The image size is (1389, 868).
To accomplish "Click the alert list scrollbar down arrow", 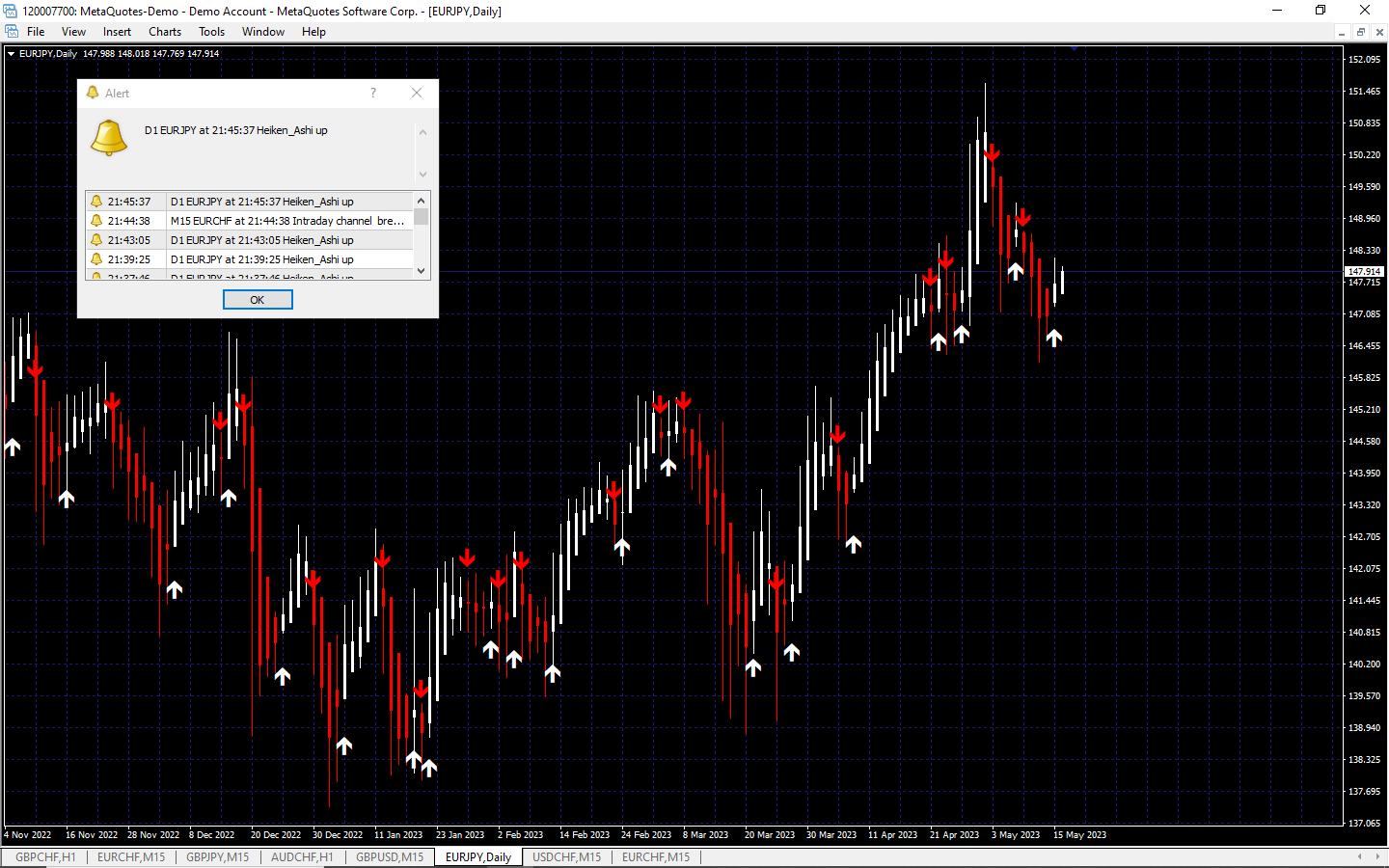I will tap(421, 271).
